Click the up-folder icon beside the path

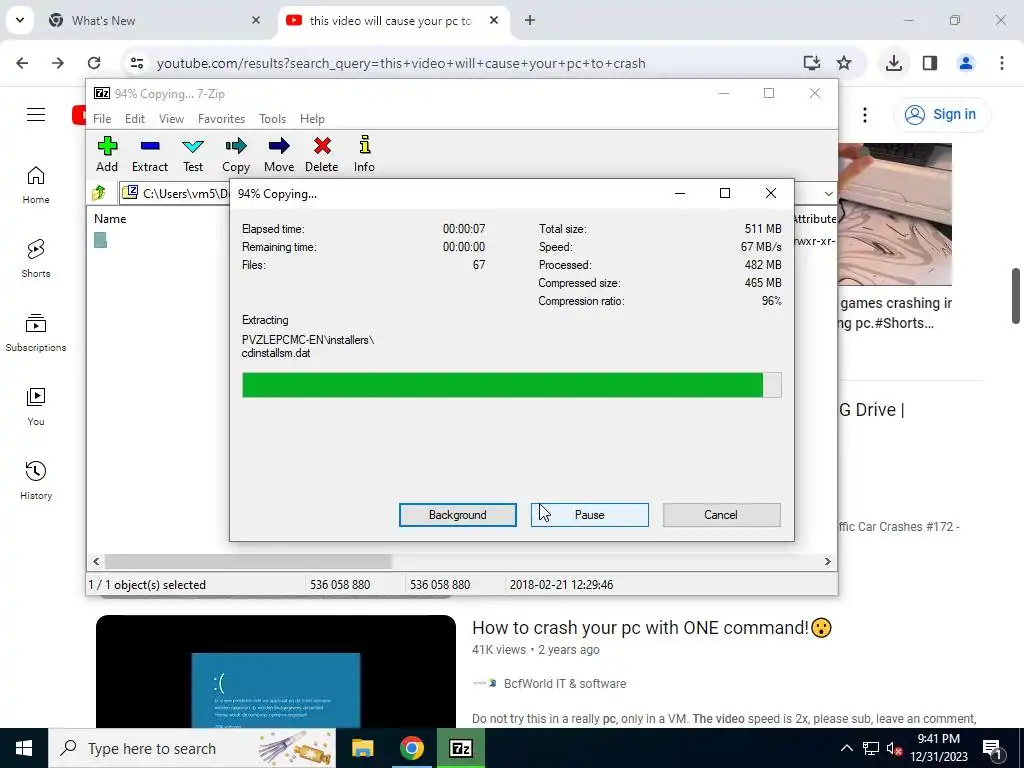point(99,193)
